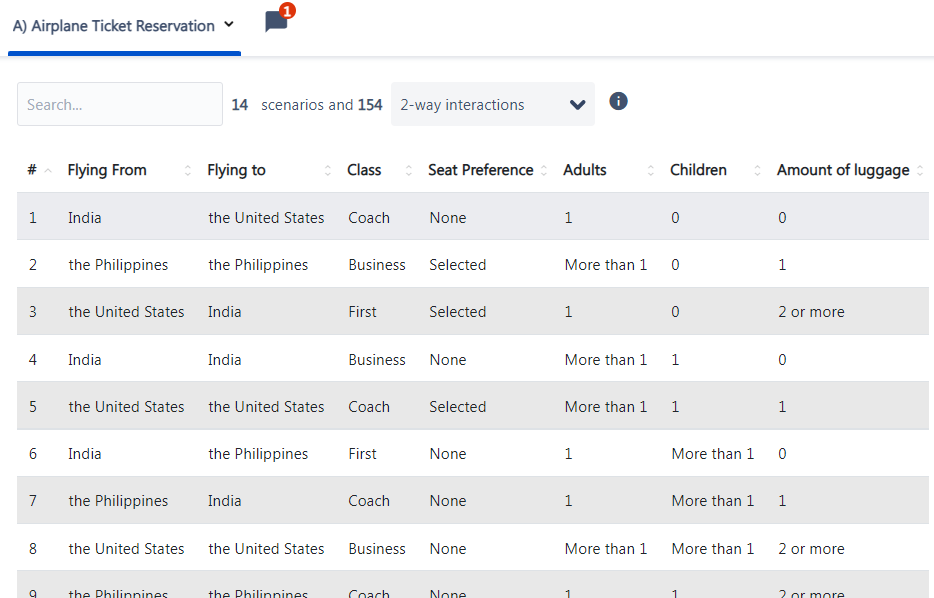The image size is (934, 598).
Task: Select the Airplane Ticket Reservation tab
Action: pyautogui.click(x=124, y=27)
